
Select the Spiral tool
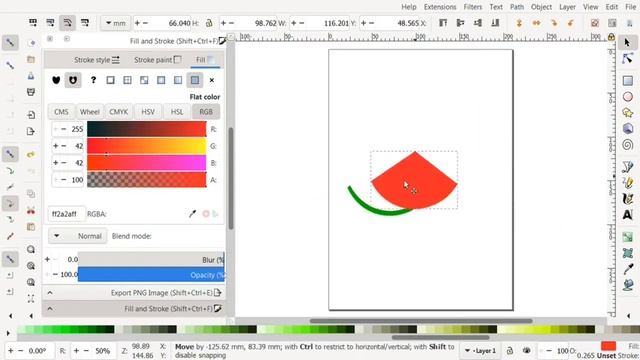click(628, 144)
